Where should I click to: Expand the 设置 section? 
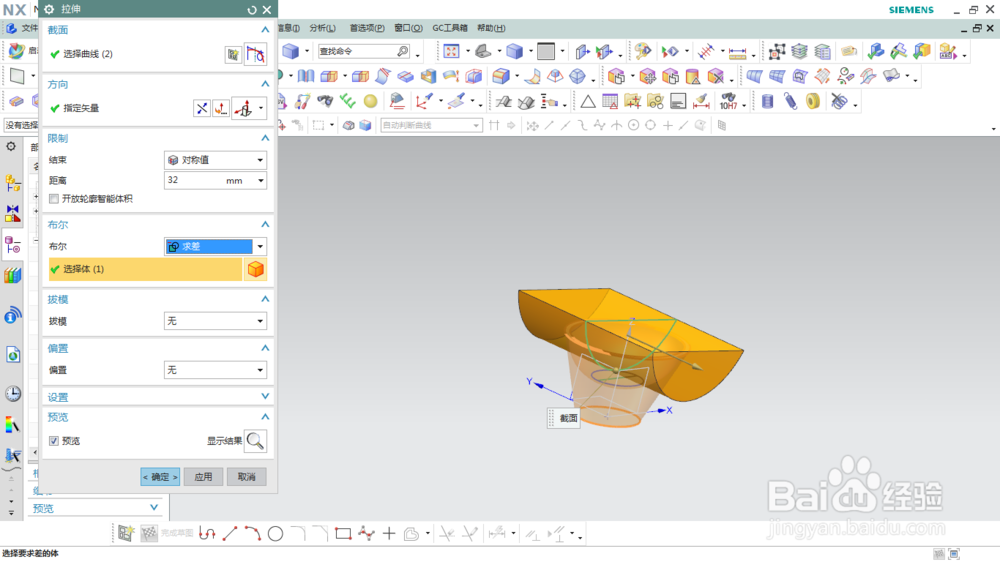(x=265, y=397)
